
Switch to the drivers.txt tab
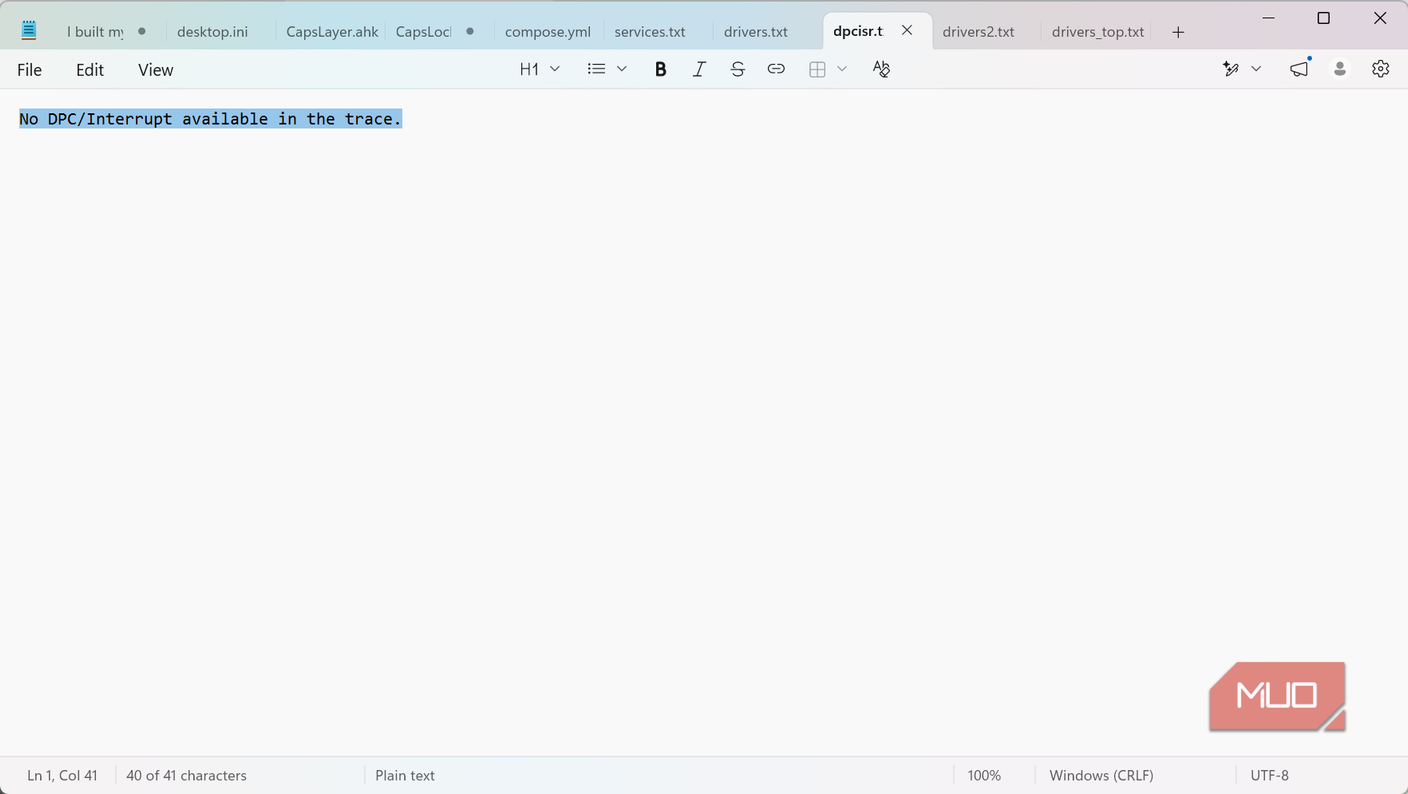pyautogui.click(x=756, y=32)
